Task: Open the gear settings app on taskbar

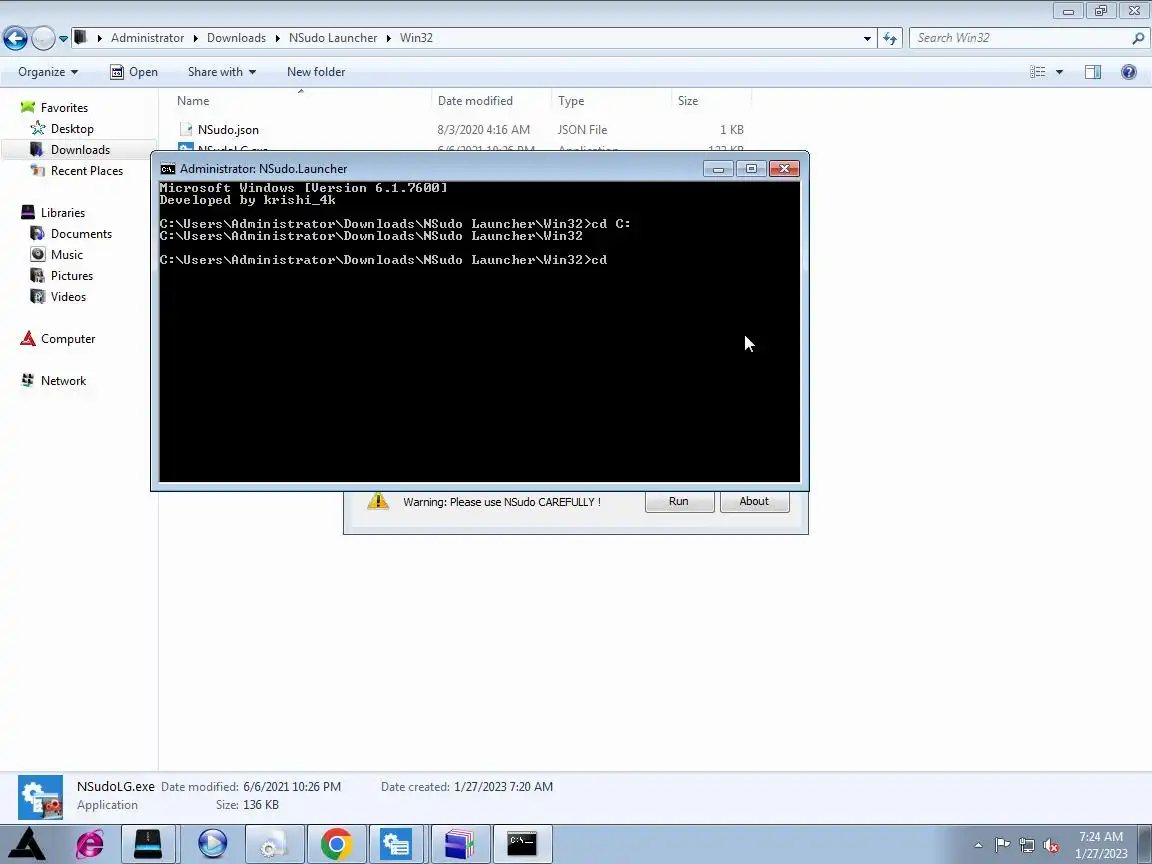Action: 273,844
